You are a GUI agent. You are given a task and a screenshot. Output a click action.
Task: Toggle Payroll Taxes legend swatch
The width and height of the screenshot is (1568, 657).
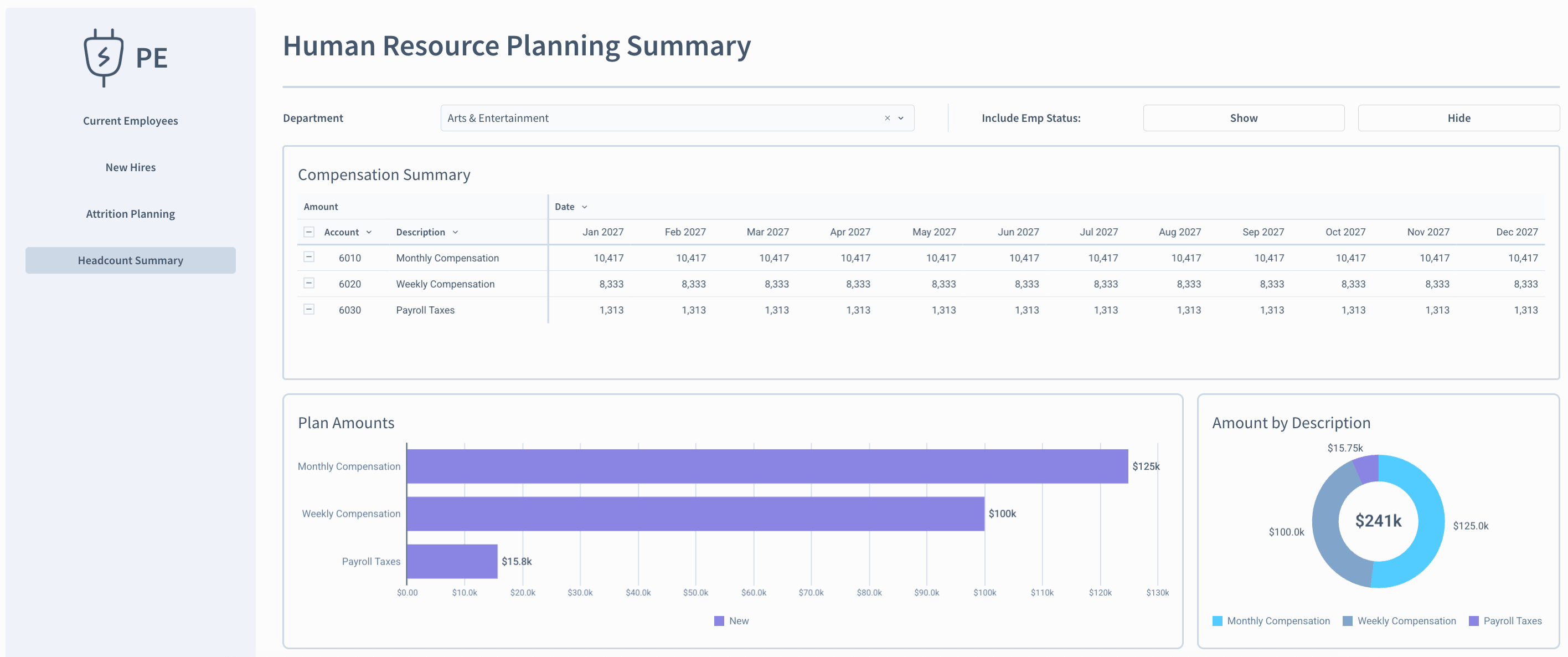click(x=1474, y=621)
